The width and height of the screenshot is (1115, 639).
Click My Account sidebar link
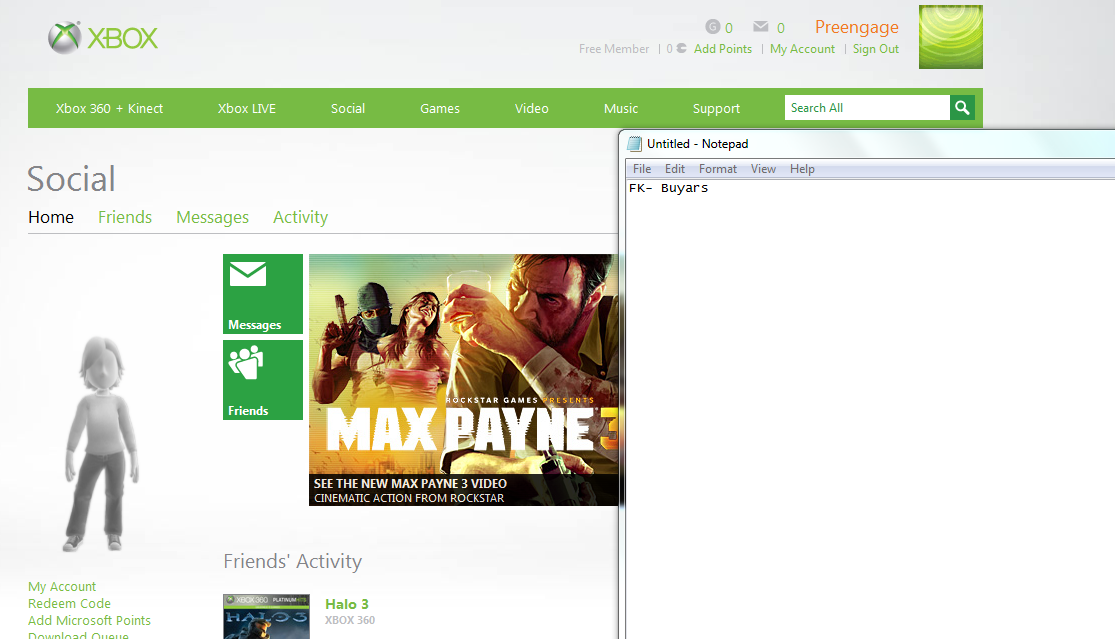pyautogui.click(x=62, y=586)
